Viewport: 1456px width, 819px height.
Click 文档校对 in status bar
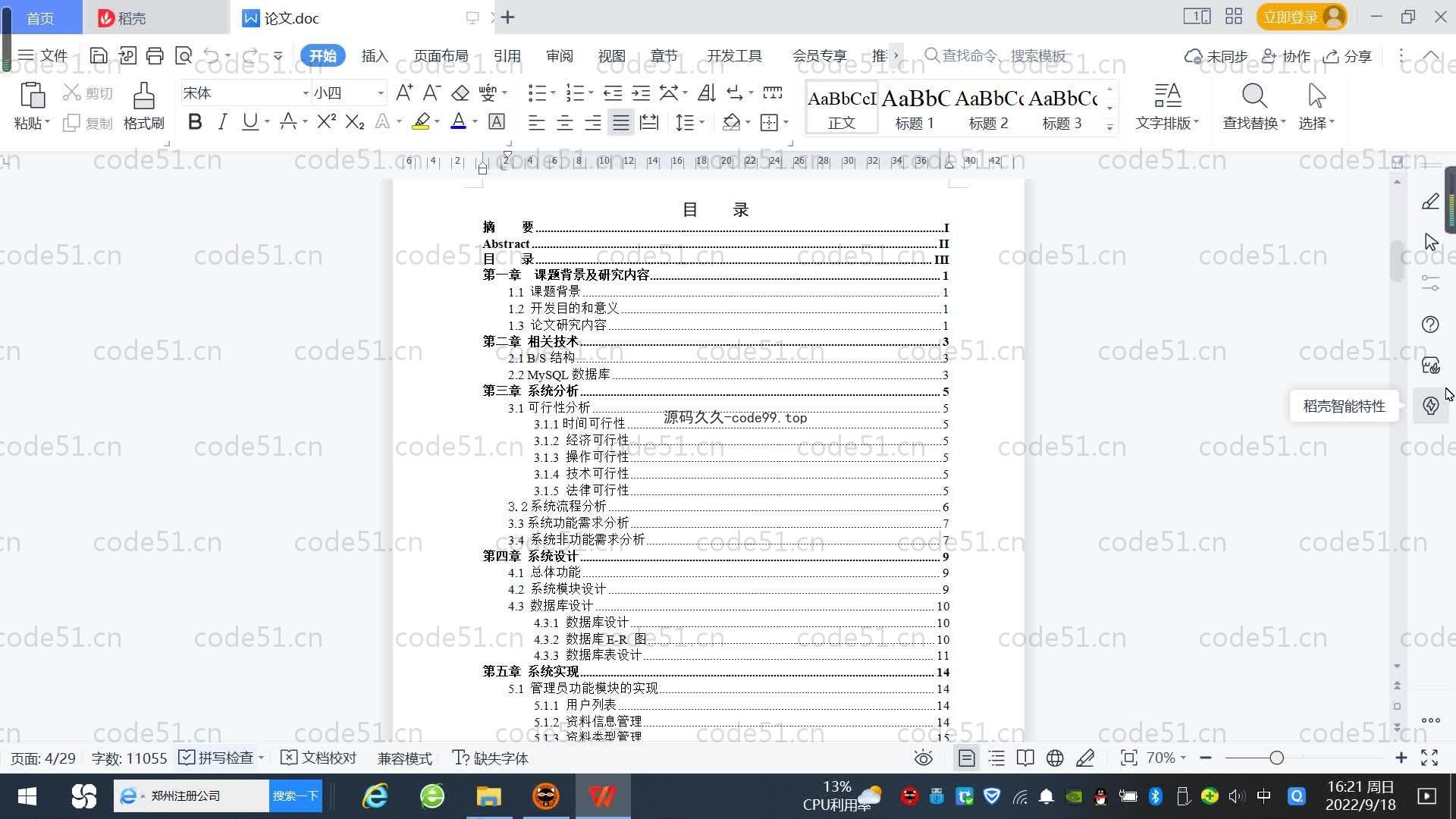point(318,758)
